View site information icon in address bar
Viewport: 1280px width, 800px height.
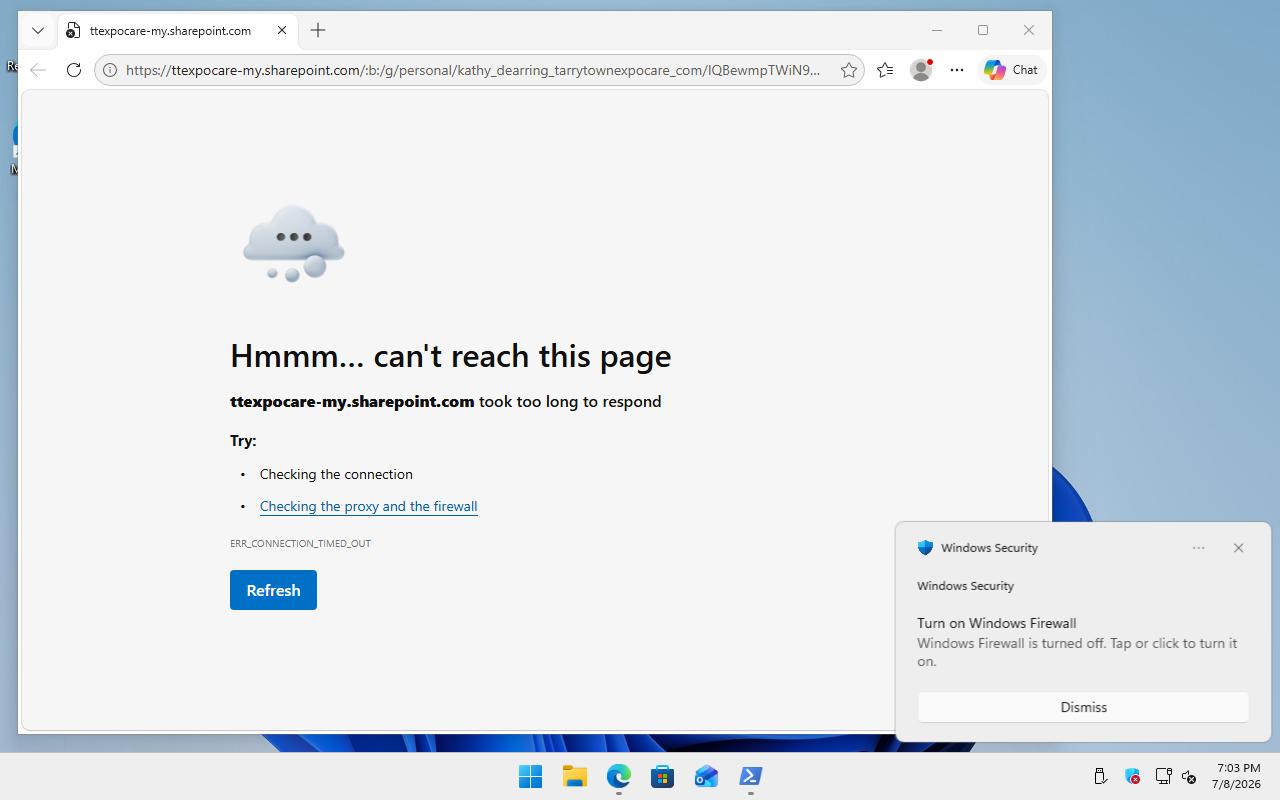coord(110,70)
